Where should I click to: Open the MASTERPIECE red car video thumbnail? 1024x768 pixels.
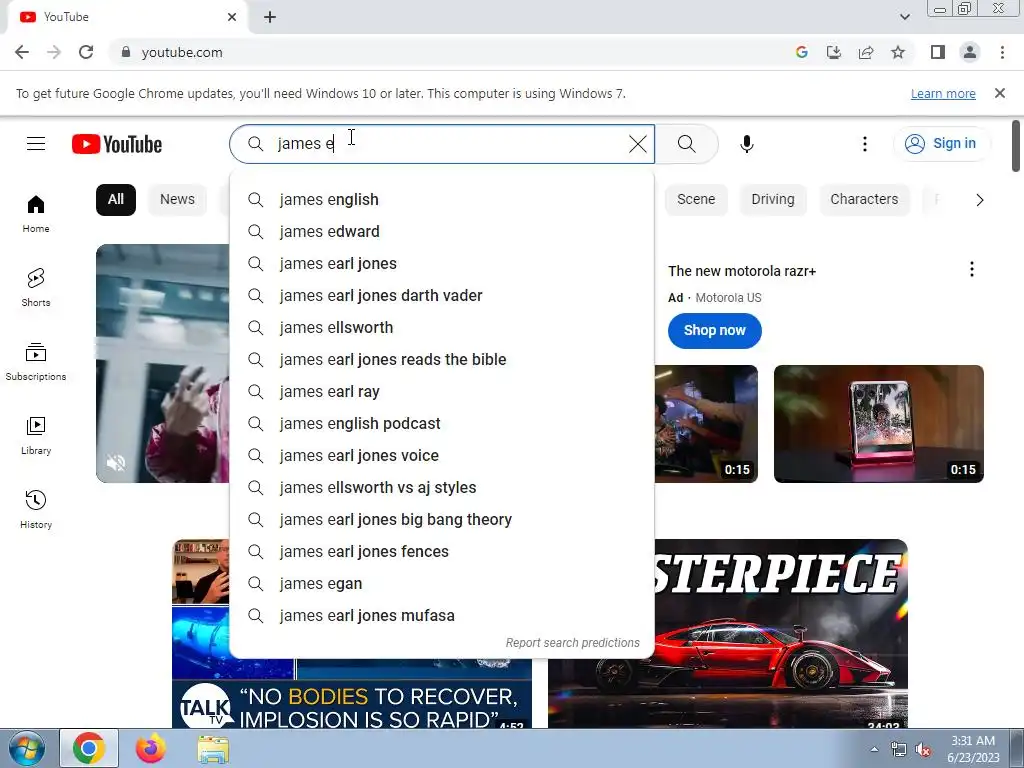pos(780,633)
